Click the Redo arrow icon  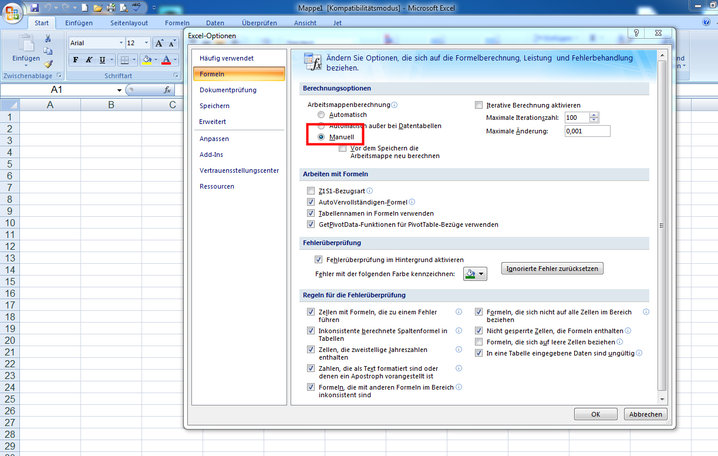[x=65, y=8]
